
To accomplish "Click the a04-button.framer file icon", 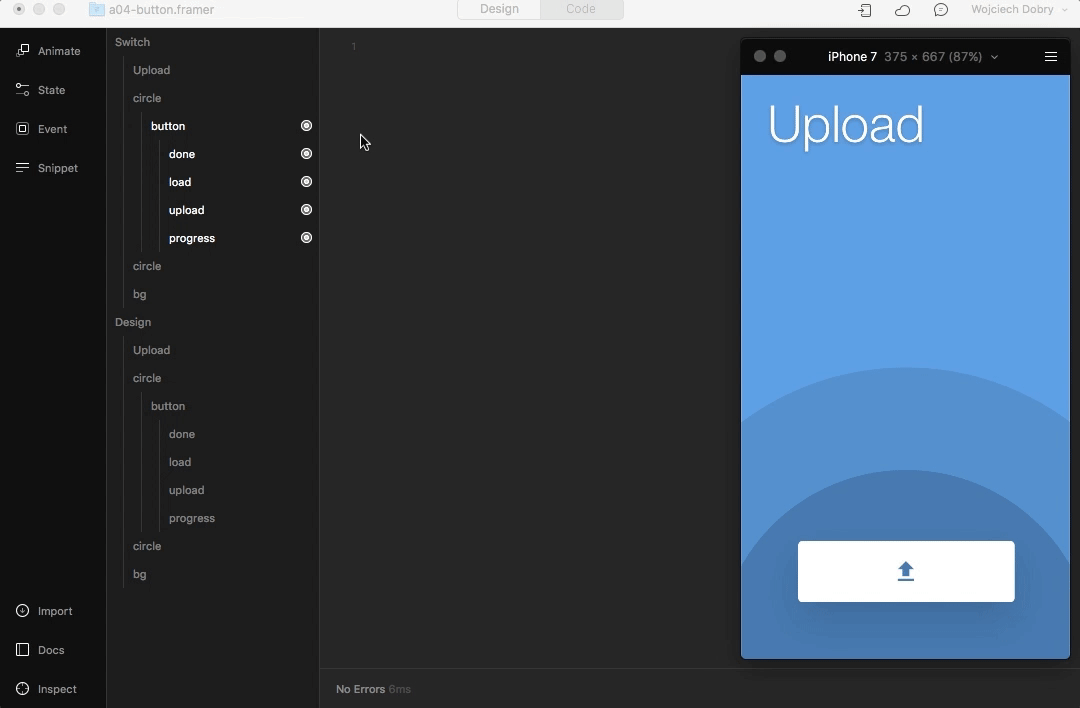I will [96, 10].
